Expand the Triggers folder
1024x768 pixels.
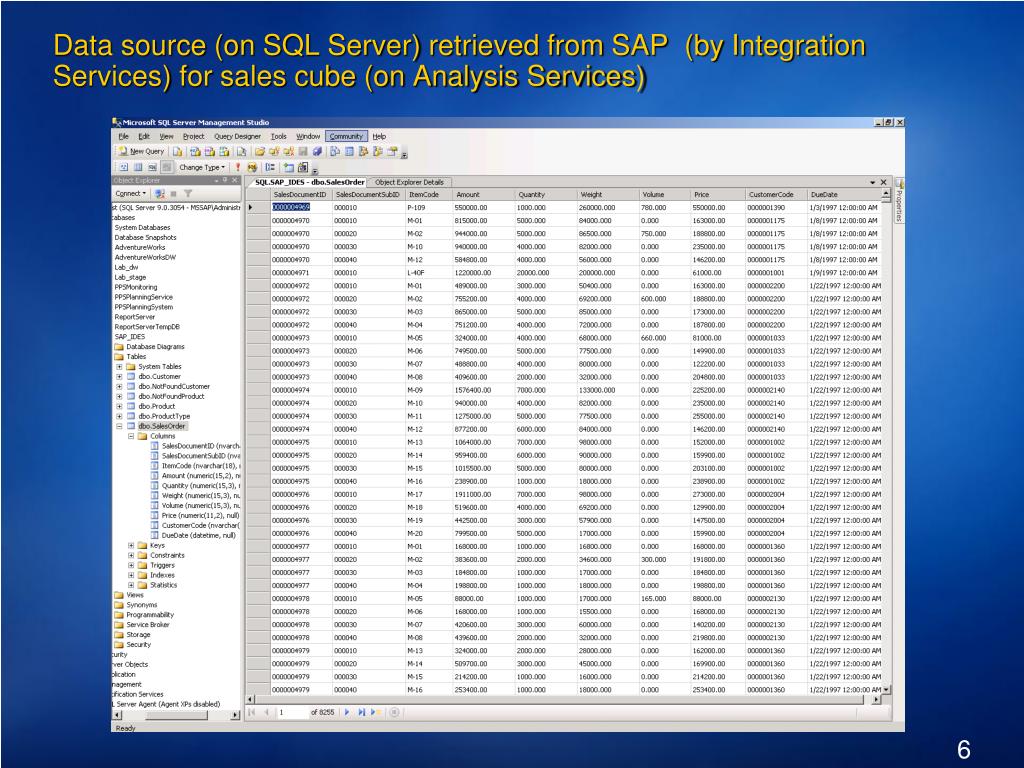pos(131,565)
